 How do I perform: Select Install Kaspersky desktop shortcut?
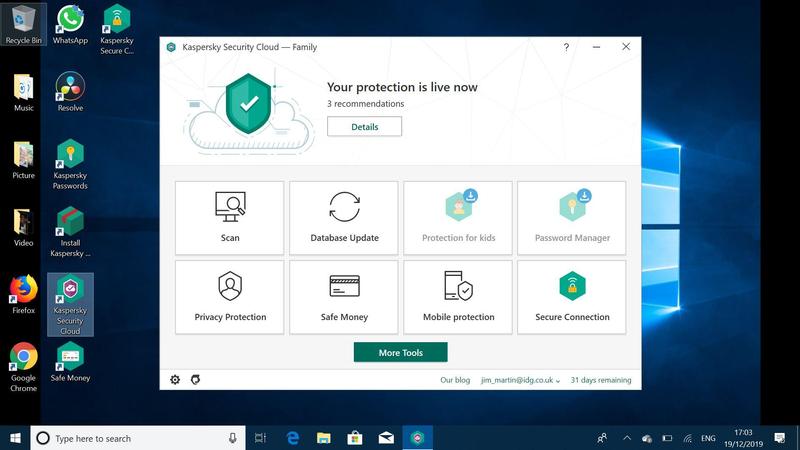pyautogui.click(x=70, y=232)
